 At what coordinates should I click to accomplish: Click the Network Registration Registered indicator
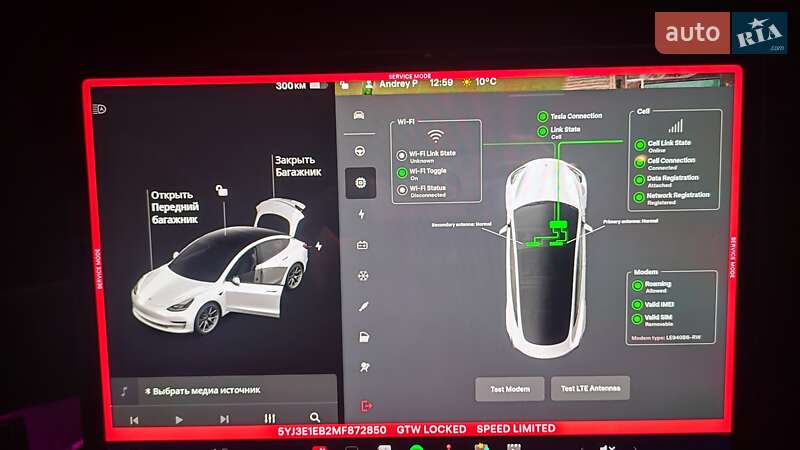[x=639, y=197]
